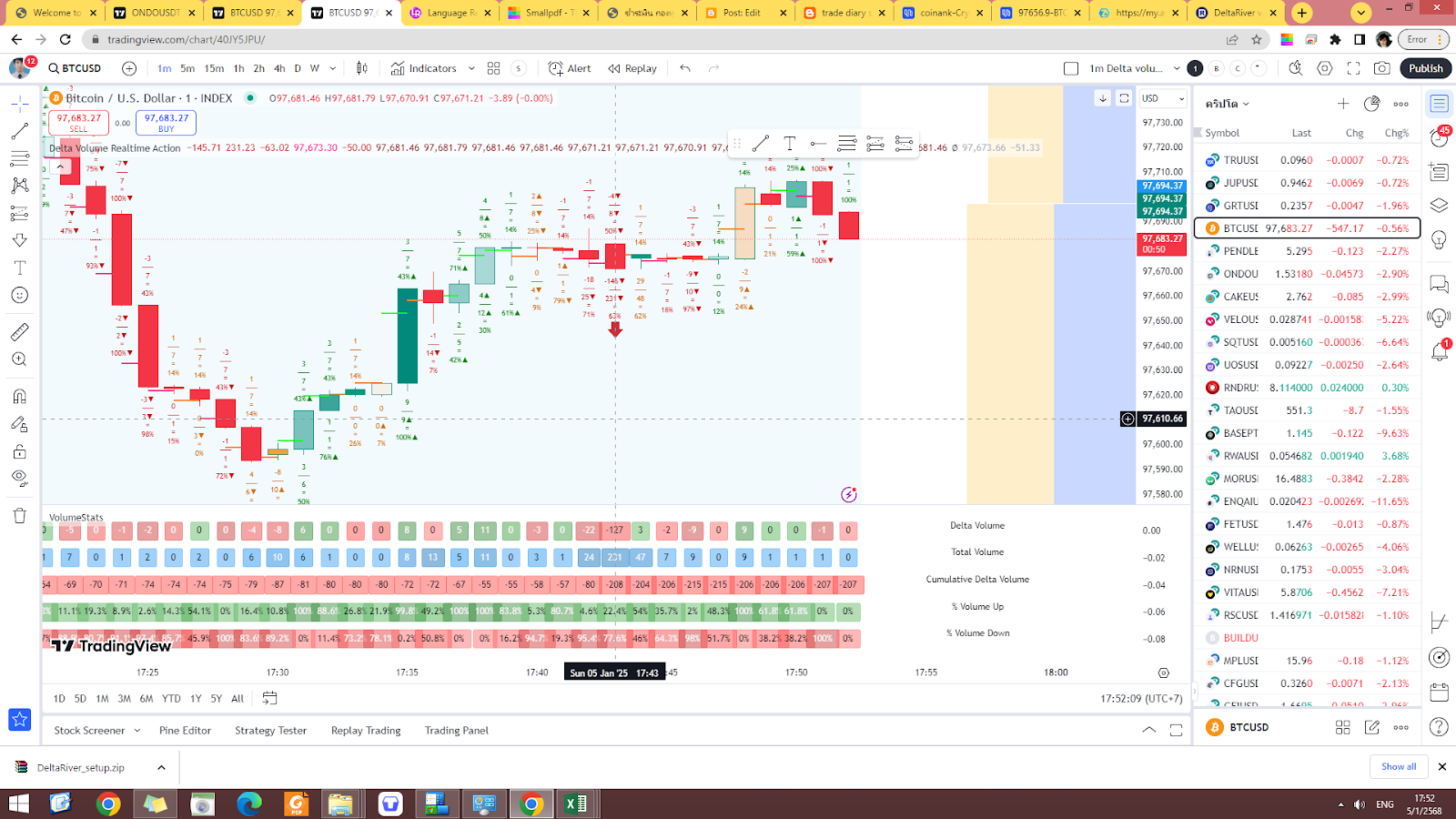The height and width of the screenshot is (819, 1456).
Task: Click the Publish button
Action: point(1426,68)
